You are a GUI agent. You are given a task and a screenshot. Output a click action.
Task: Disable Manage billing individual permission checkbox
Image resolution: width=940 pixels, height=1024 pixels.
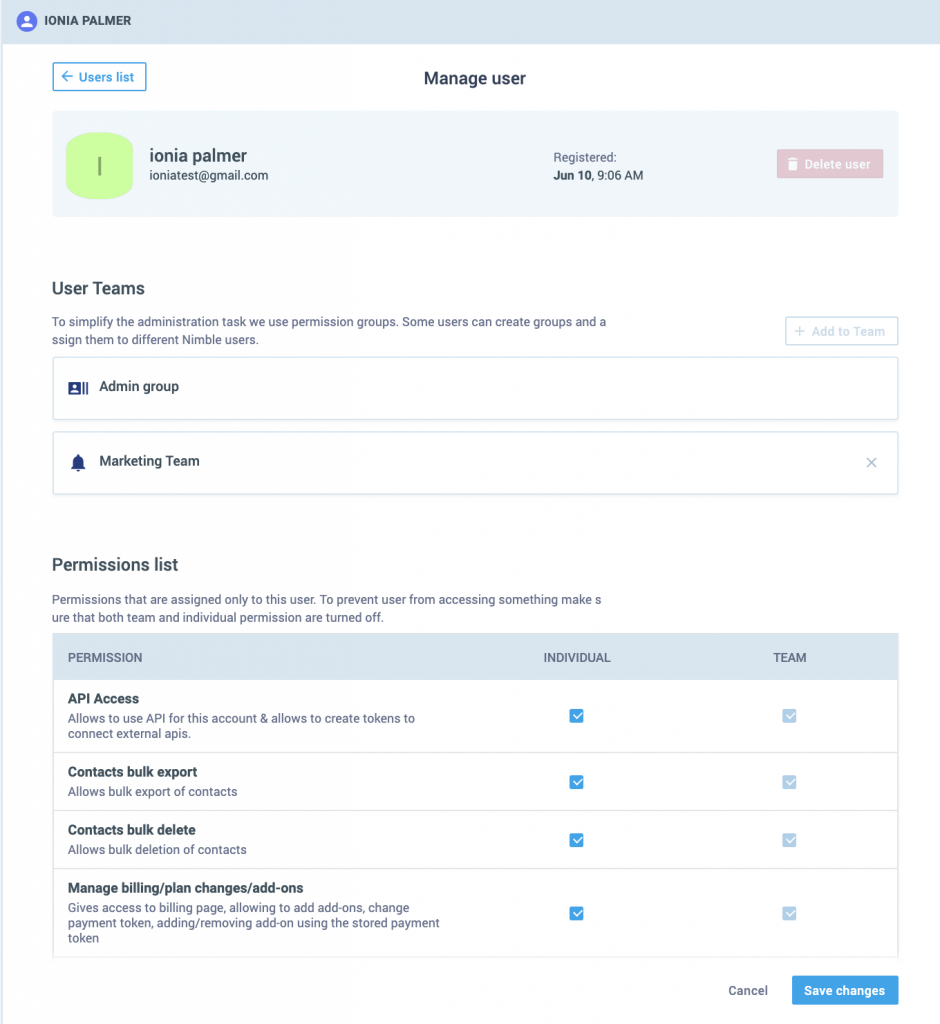pos(576,913)
